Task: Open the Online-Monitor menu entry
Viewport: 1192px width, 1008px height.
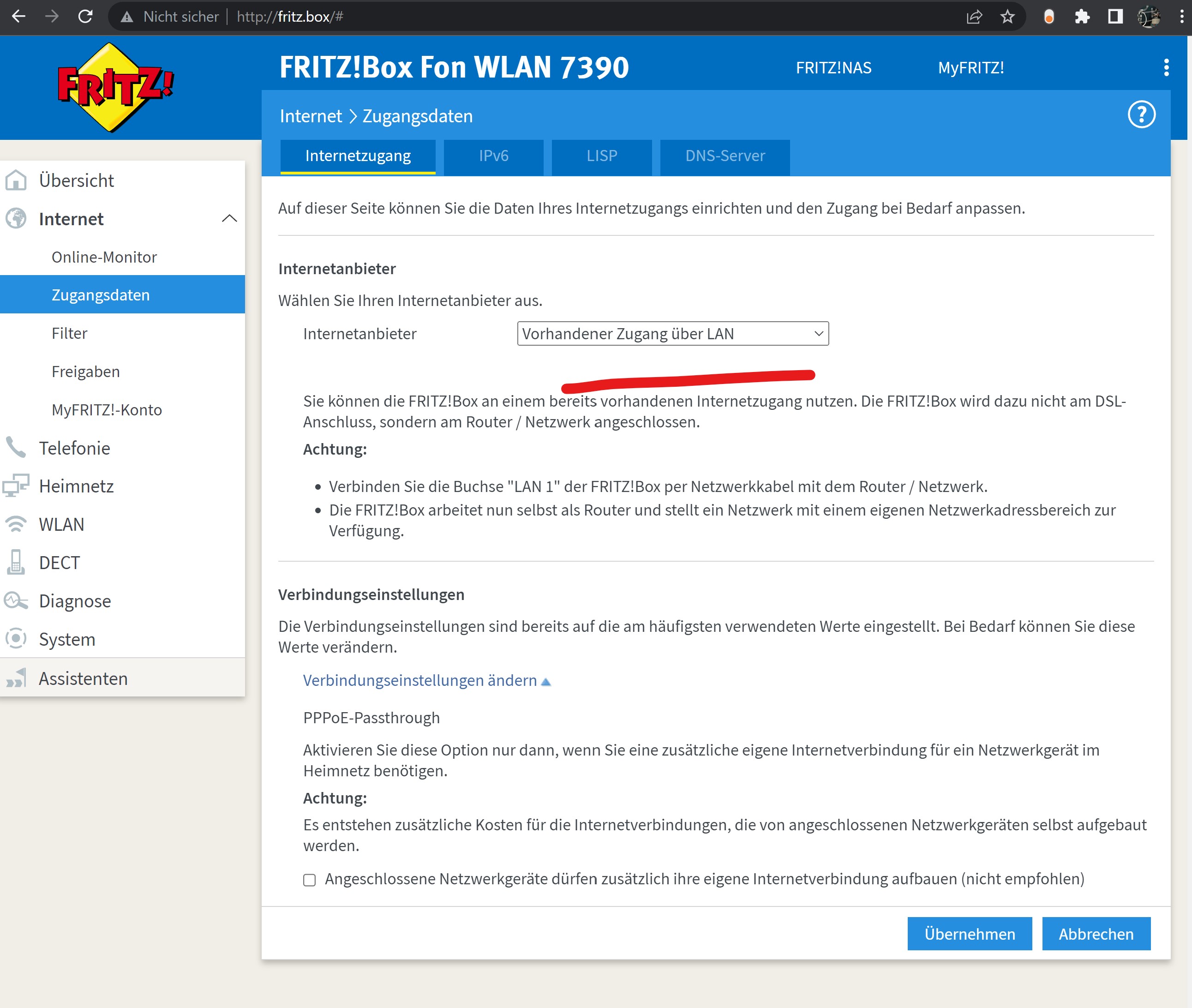Action: (104, 257)
